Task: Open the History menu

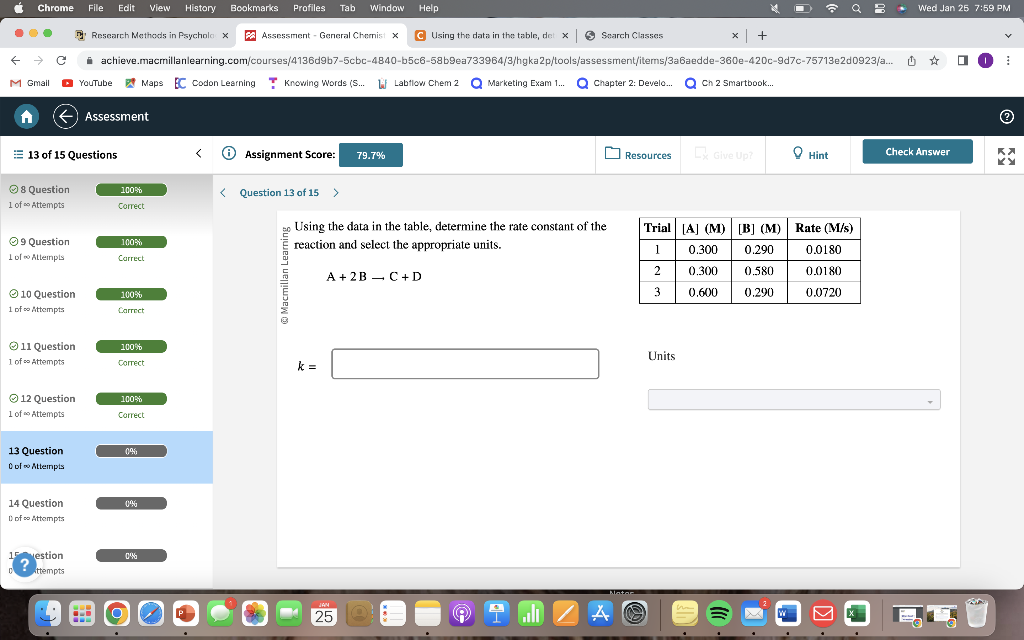Action: [x=200, y=8]
